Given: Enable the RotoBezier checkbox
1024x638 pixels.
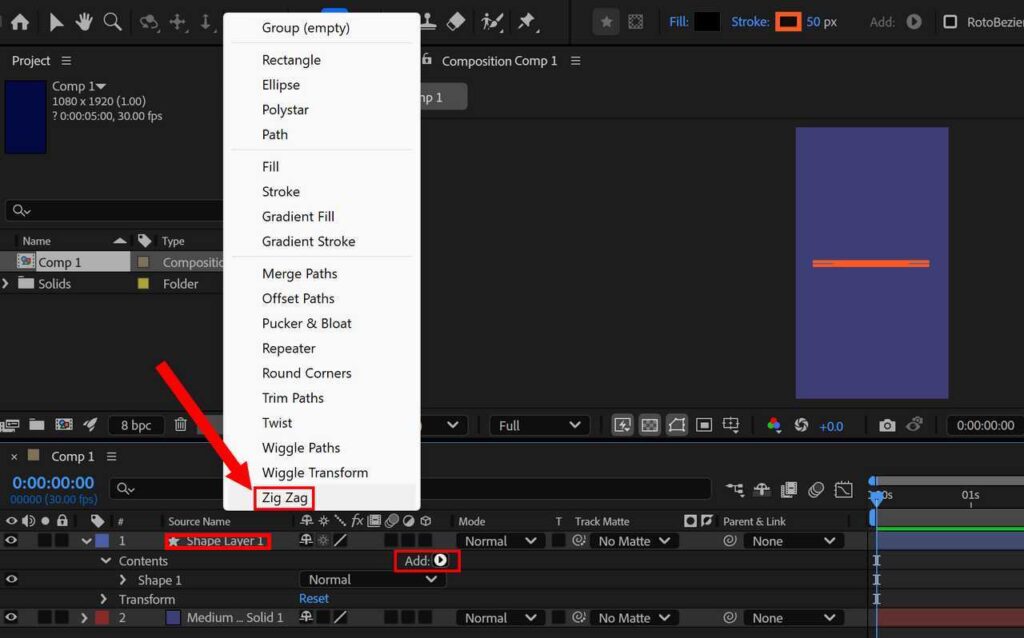Looking at the screenshot, I should pos(950,22).
